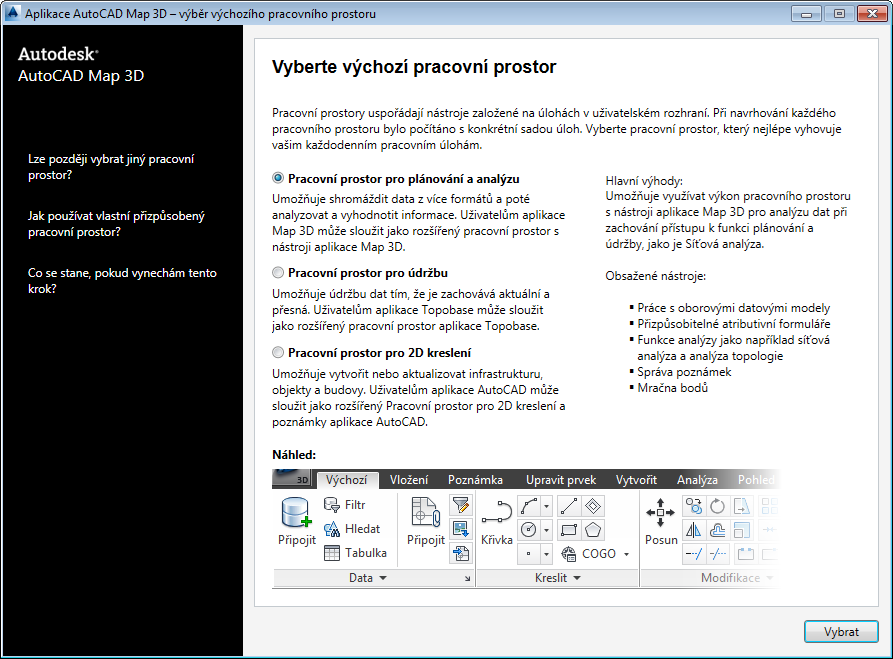Click the rotate icon in Modifikace
Viewport: 893px width, 659px height.
(x=718, y=506)
